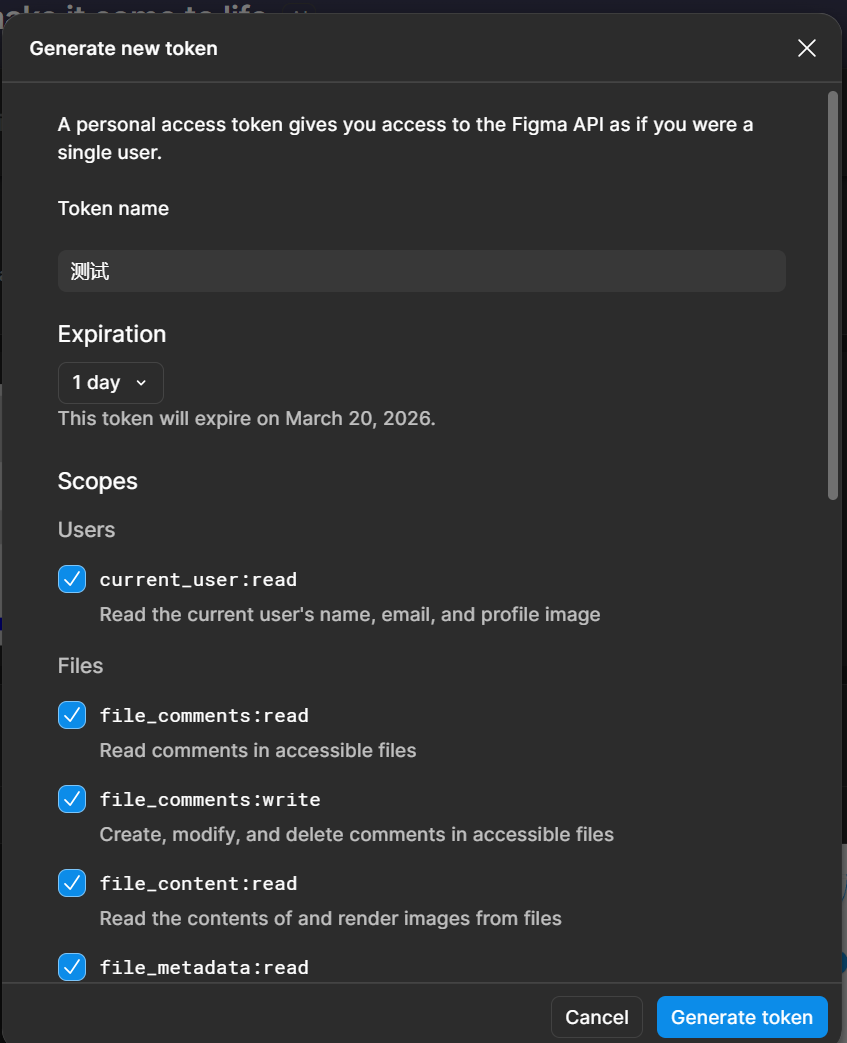Click the current_user:read scope label
Viewport: 847px width, 1043px height.
(198, 580)
